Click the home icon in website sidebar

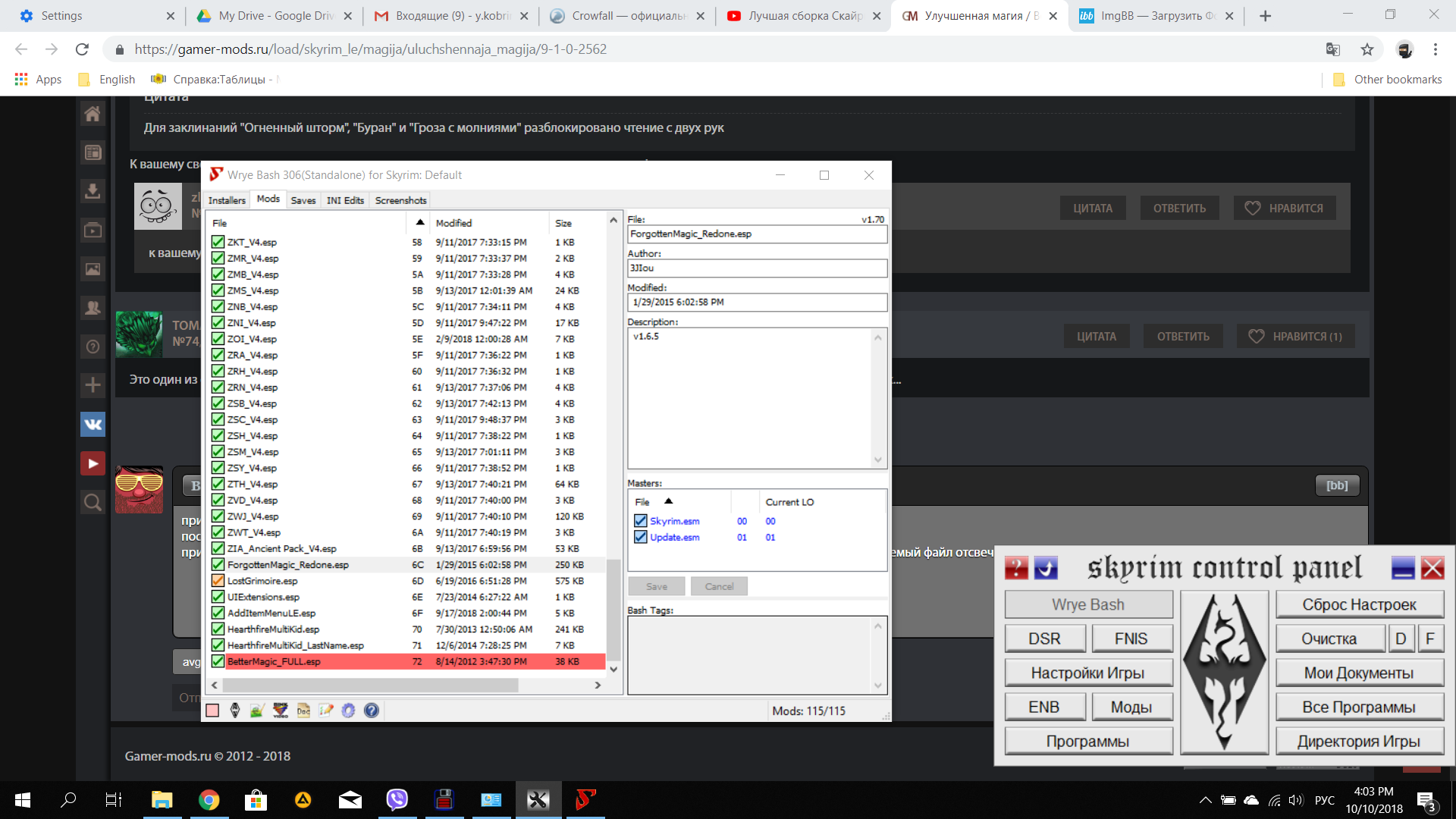[93, 114]
